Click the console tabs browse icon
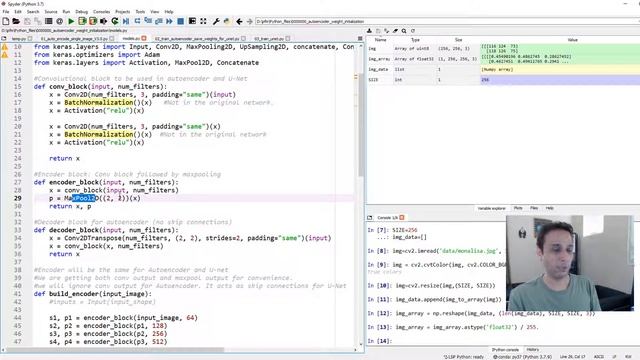The width and height of the screenshot is (640, 360). pos(370,218)
